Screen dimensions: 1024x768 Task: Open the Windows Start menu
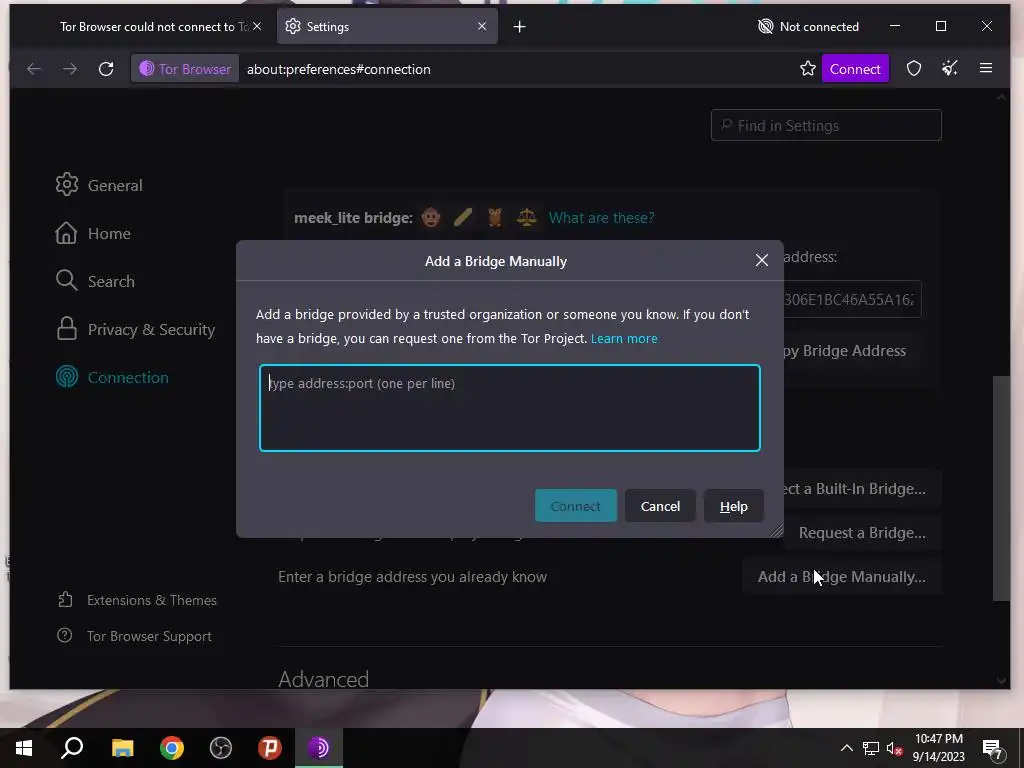[24, 748]
